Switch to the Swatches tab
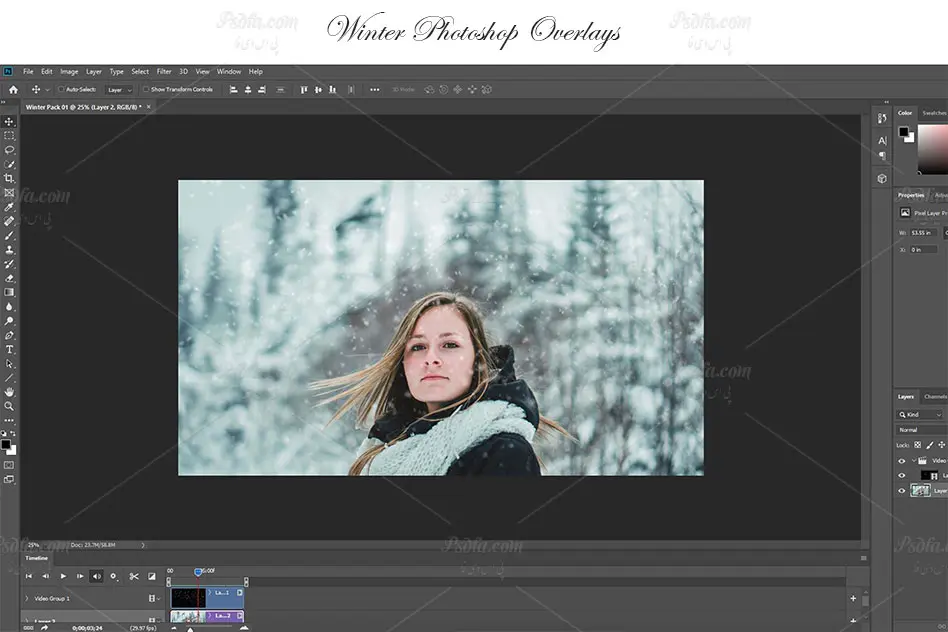This screenshot has height=632, width=948. click(934, 113)
